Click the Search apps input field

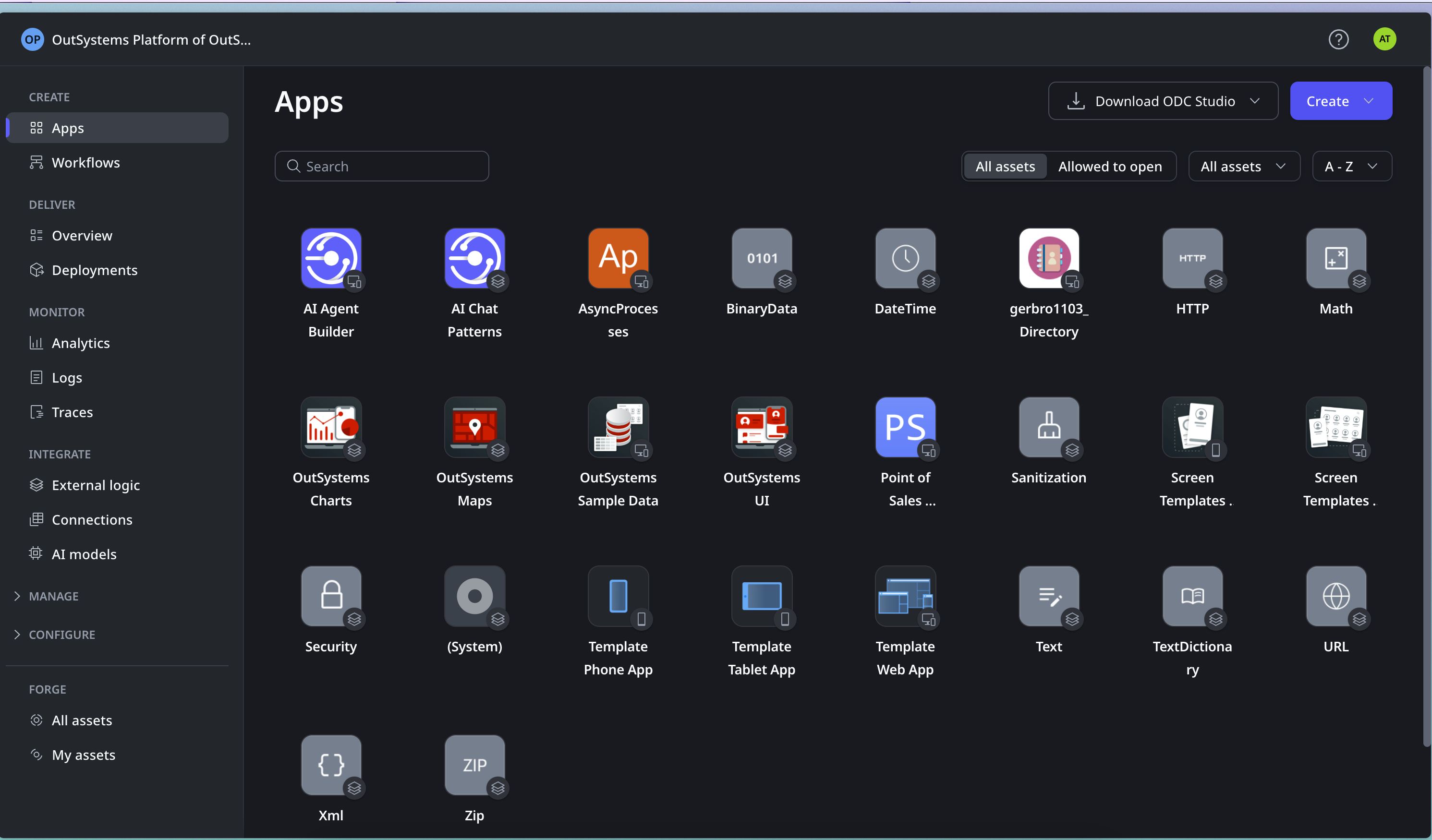(382, 167)
